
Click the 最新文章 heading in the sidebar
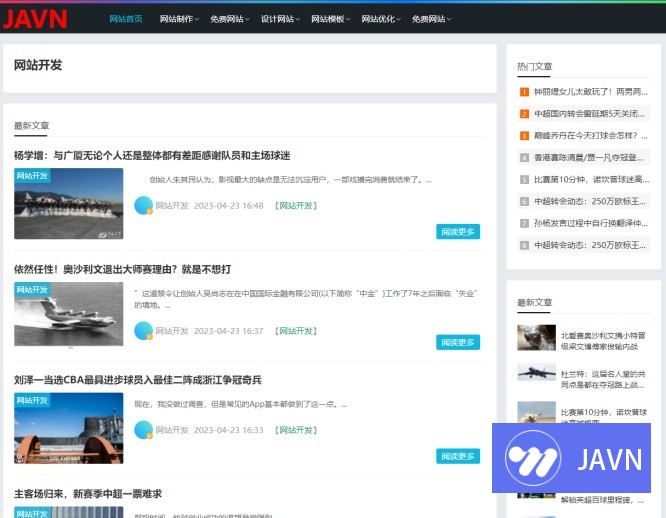click(534, 302)
